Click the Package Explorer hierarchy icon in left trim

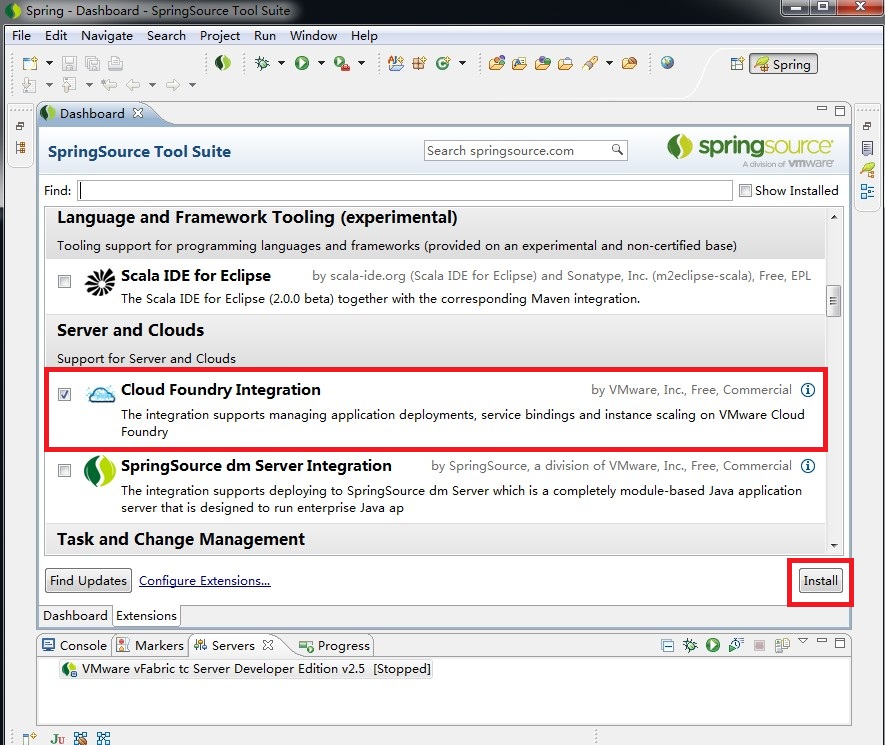(x=21, y=148)
